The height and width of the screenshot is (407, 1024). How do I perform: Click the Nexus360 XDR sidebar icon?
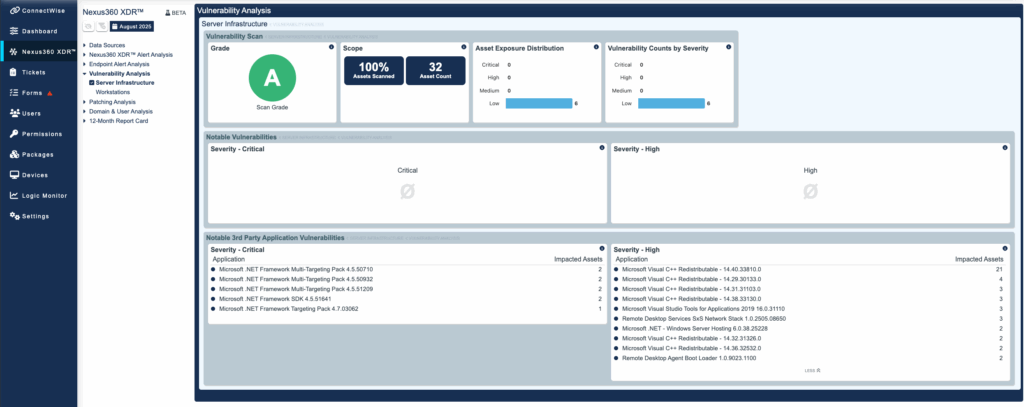14,52
